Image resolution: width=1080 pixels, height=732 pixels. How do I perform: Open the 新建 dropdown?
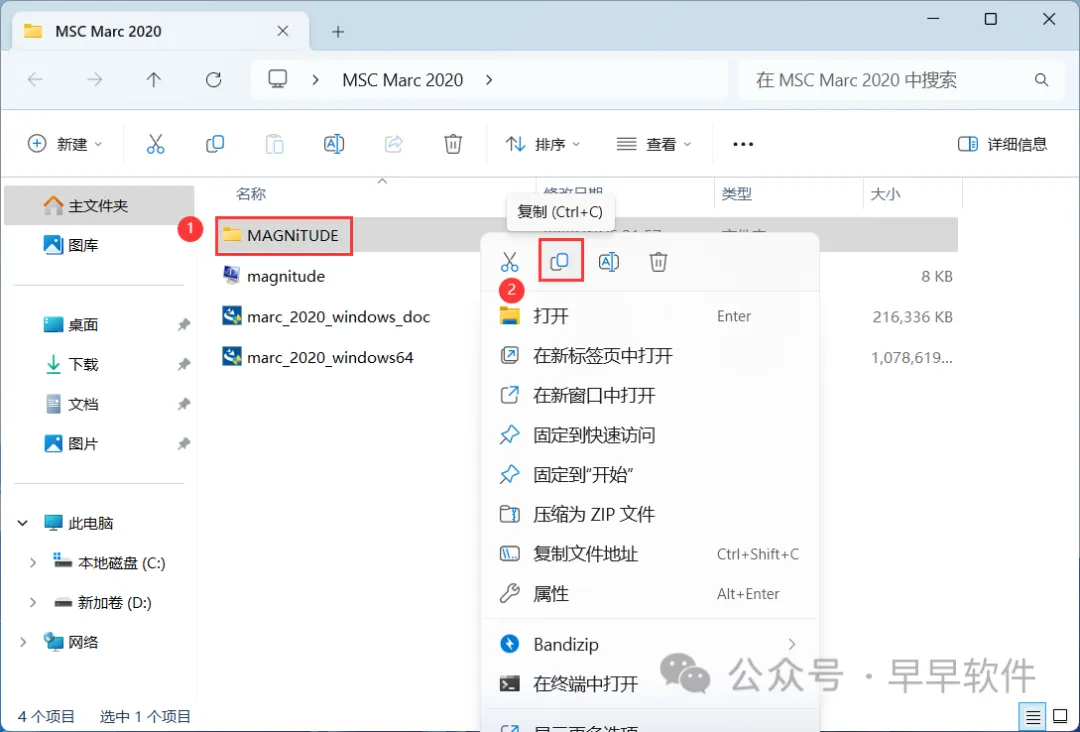tap(65, 144)
